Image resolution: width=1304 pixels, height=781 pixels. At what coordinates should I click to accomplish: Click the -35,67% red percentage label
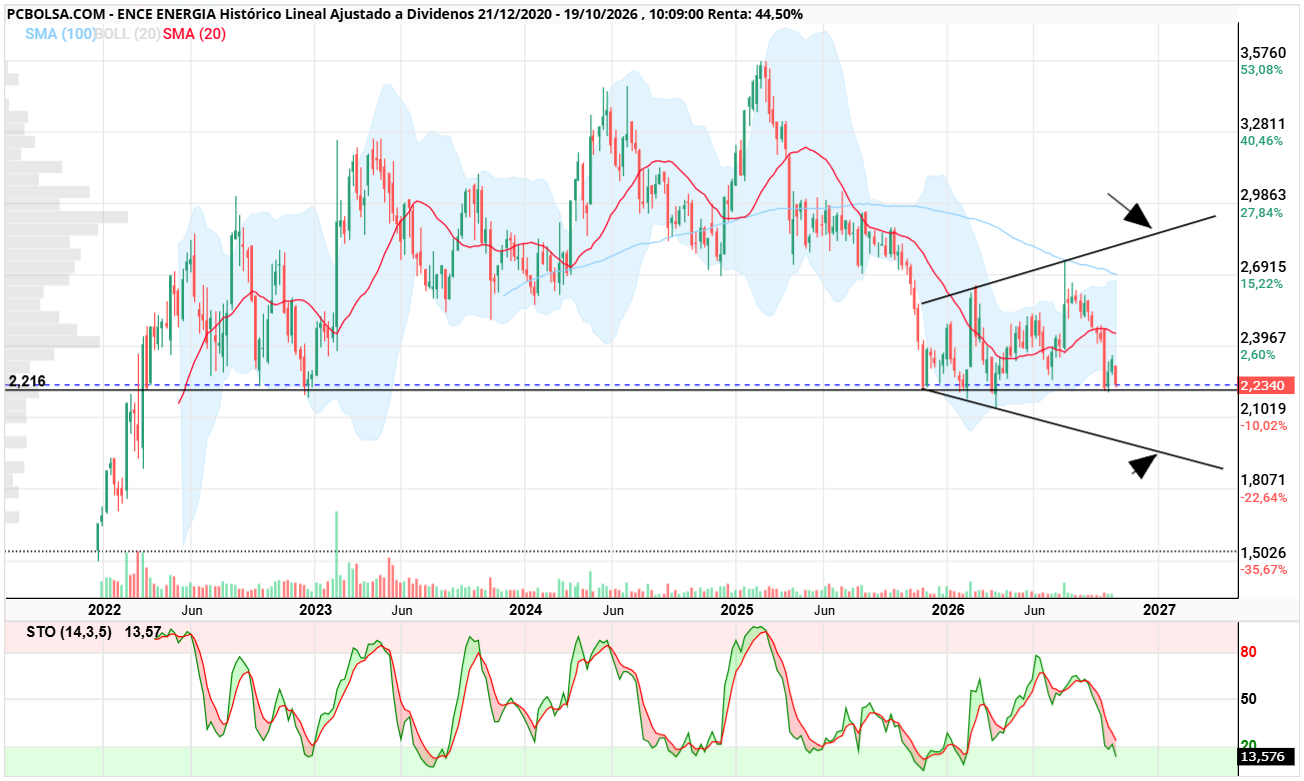click(x=1263, y=569)
